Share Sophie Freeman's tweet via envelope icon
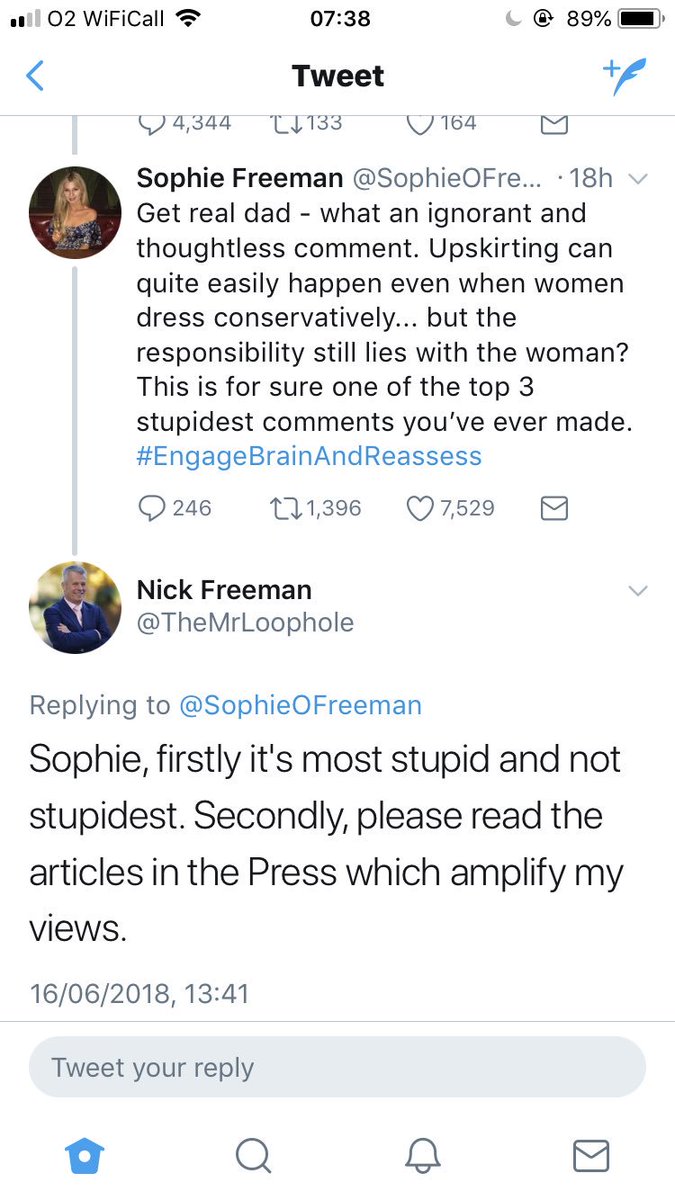 click(554, 508)
